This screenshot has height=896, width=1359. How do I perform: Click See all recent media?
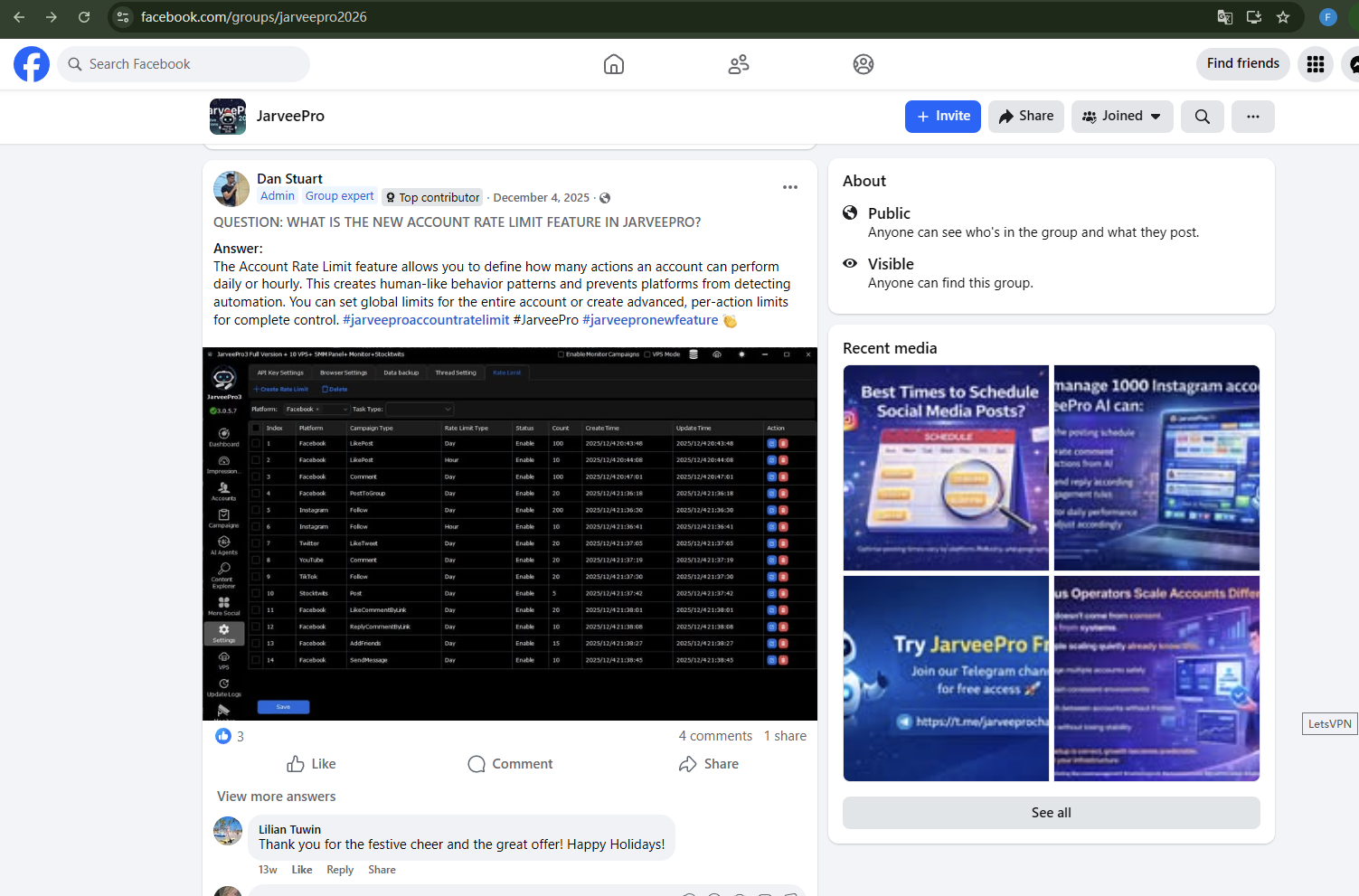click(1051, 813)
